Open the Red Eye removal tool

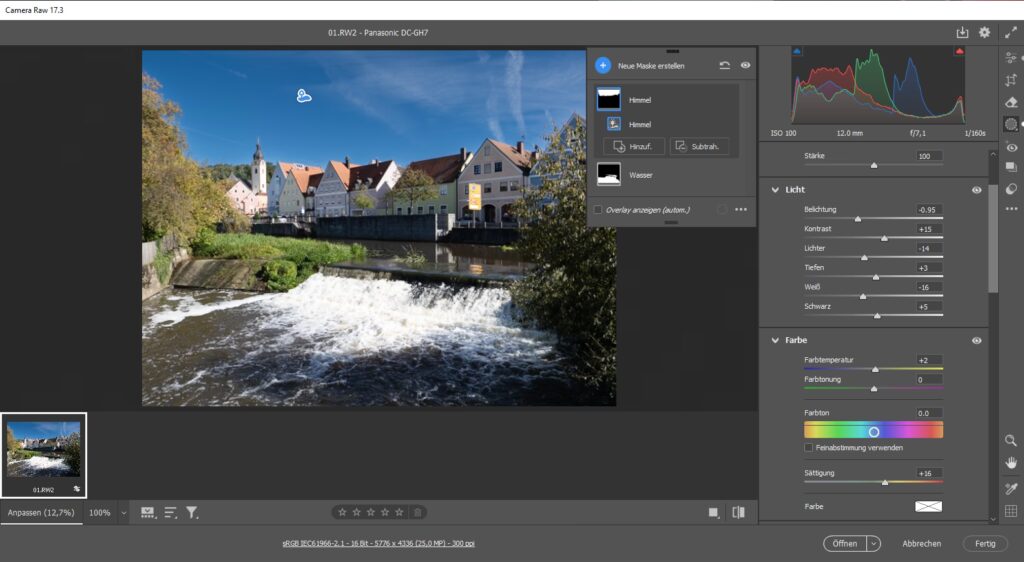pyautogui.click(x=1011, y=146)
